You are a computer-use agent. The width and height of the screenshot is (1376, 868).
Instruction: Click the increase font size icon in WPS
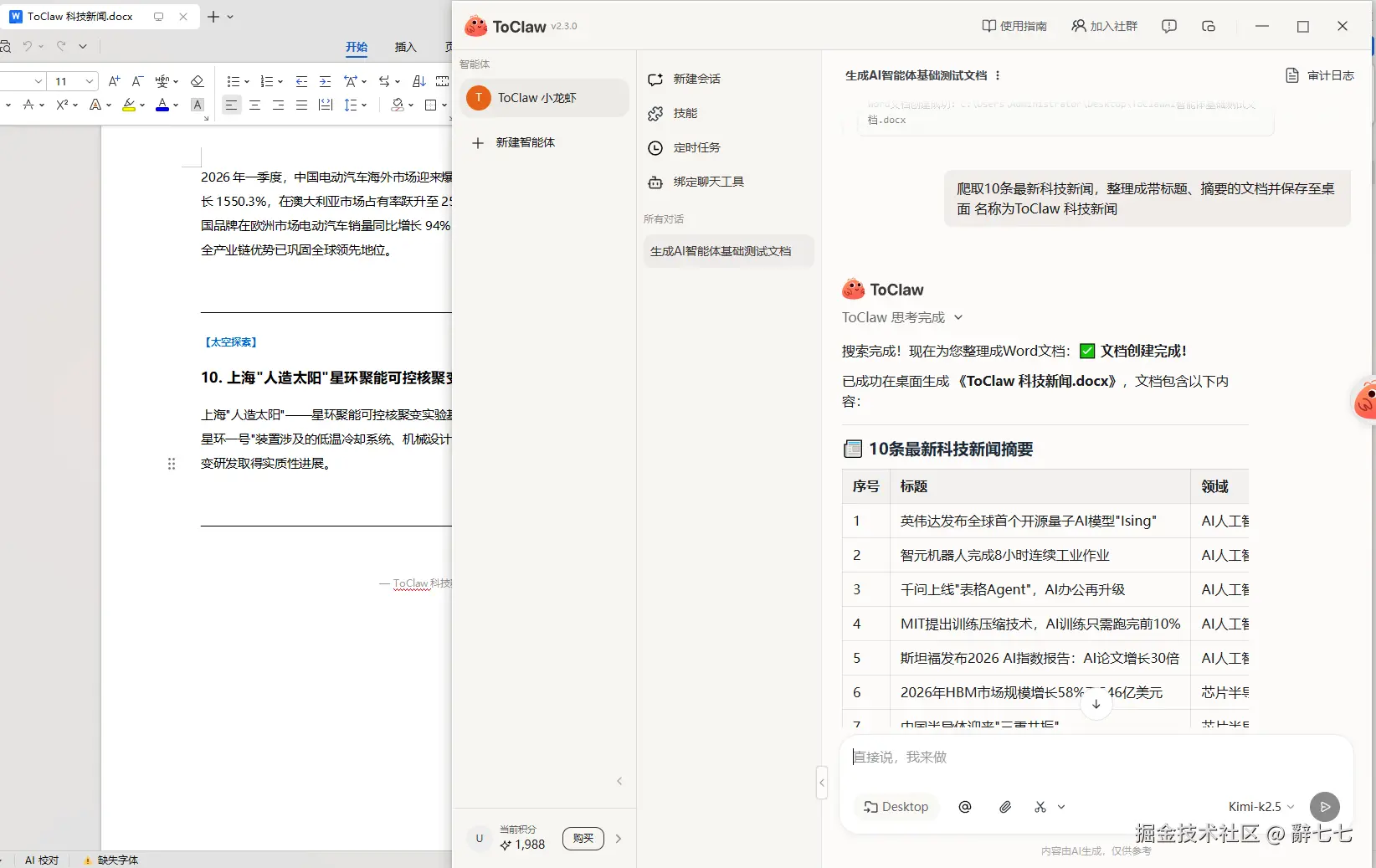(x=115, y=81)
